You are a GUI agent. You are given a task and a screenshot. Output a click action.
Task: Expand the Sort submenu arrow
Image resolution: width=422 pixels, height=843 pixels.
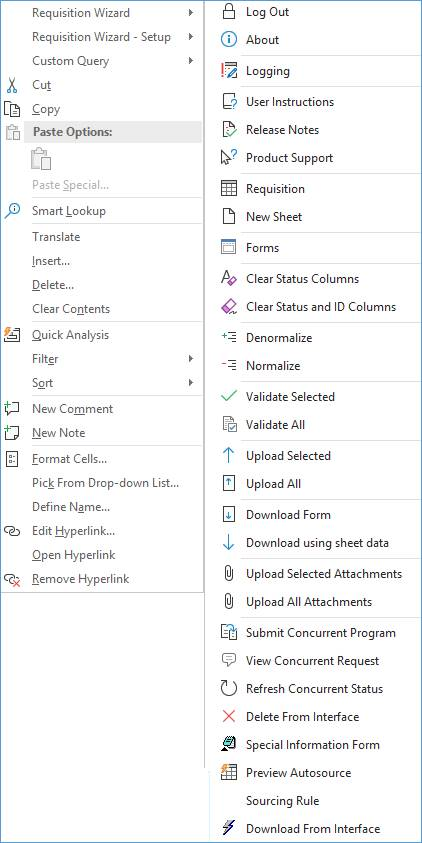coord(191,383)
